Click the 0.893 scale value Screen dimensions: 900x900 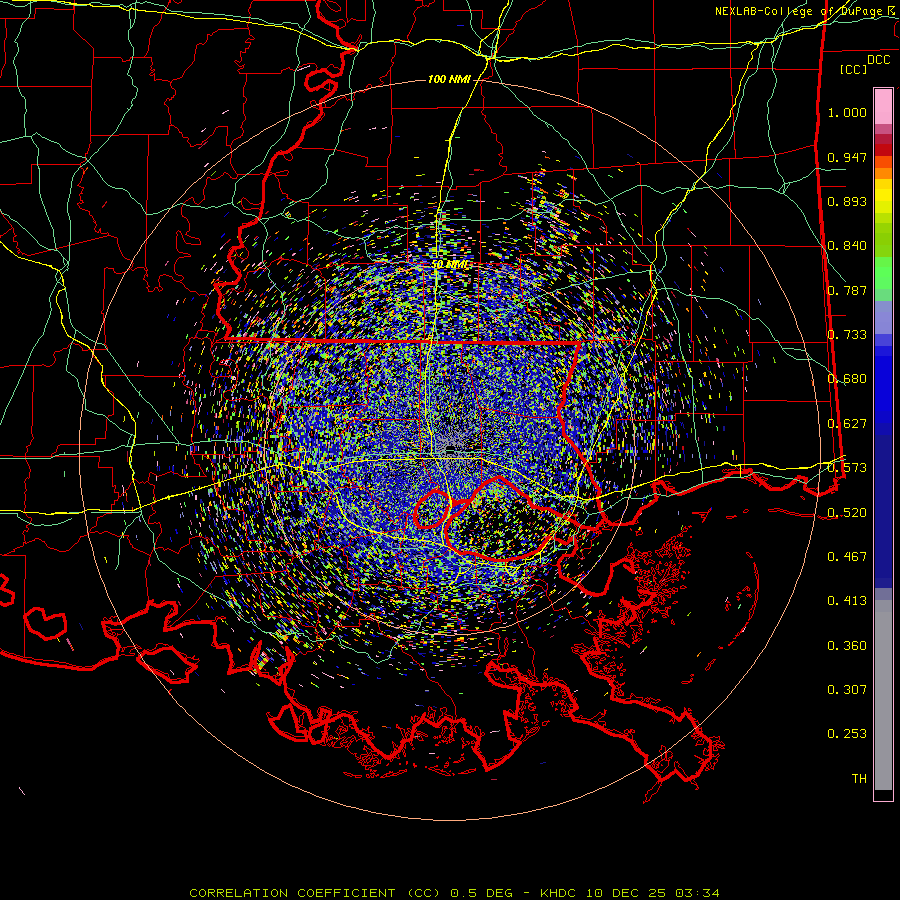coord(847,201)
